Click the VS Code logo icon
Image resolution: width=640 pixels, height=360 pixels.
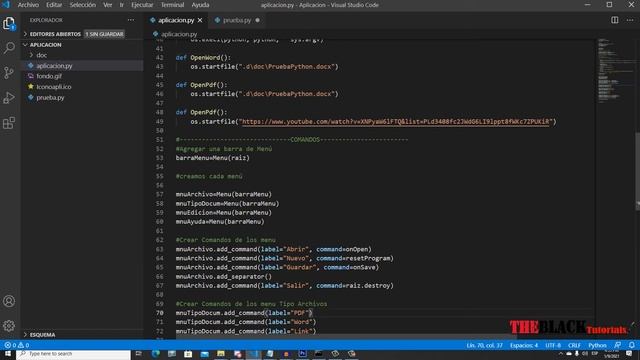coord(6,5)
